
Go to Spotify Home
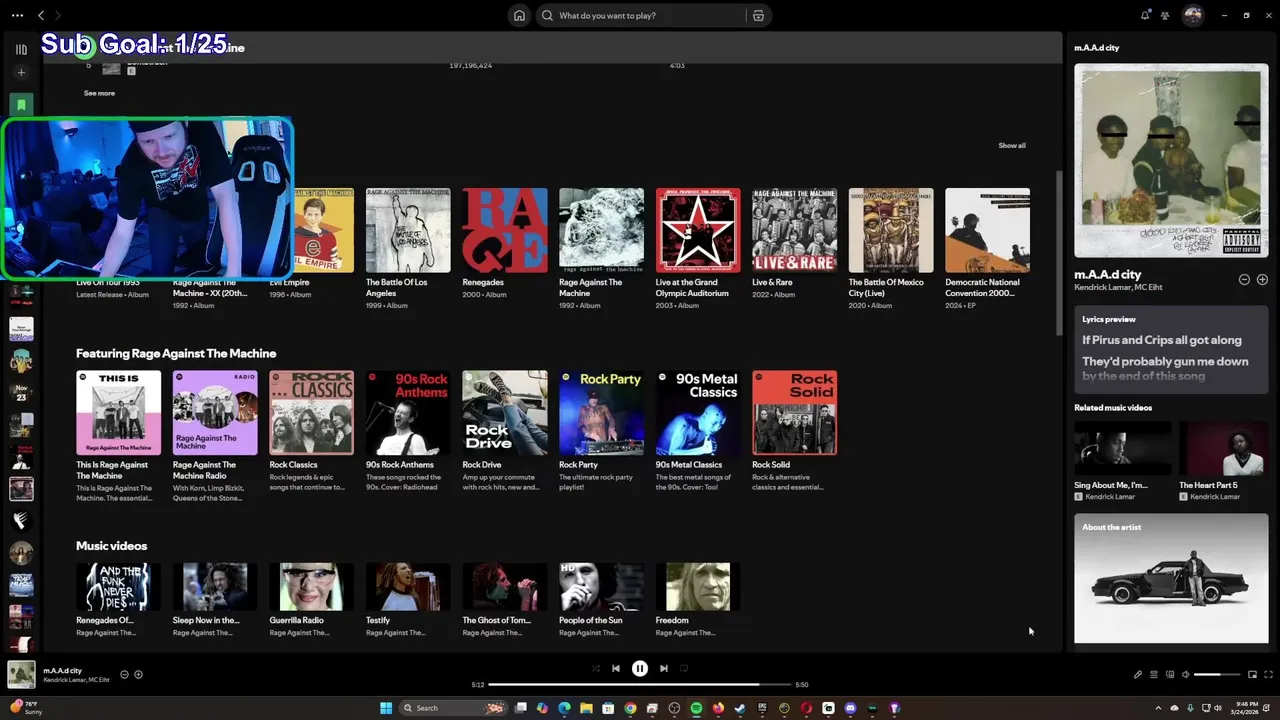[x=519, y=15]
